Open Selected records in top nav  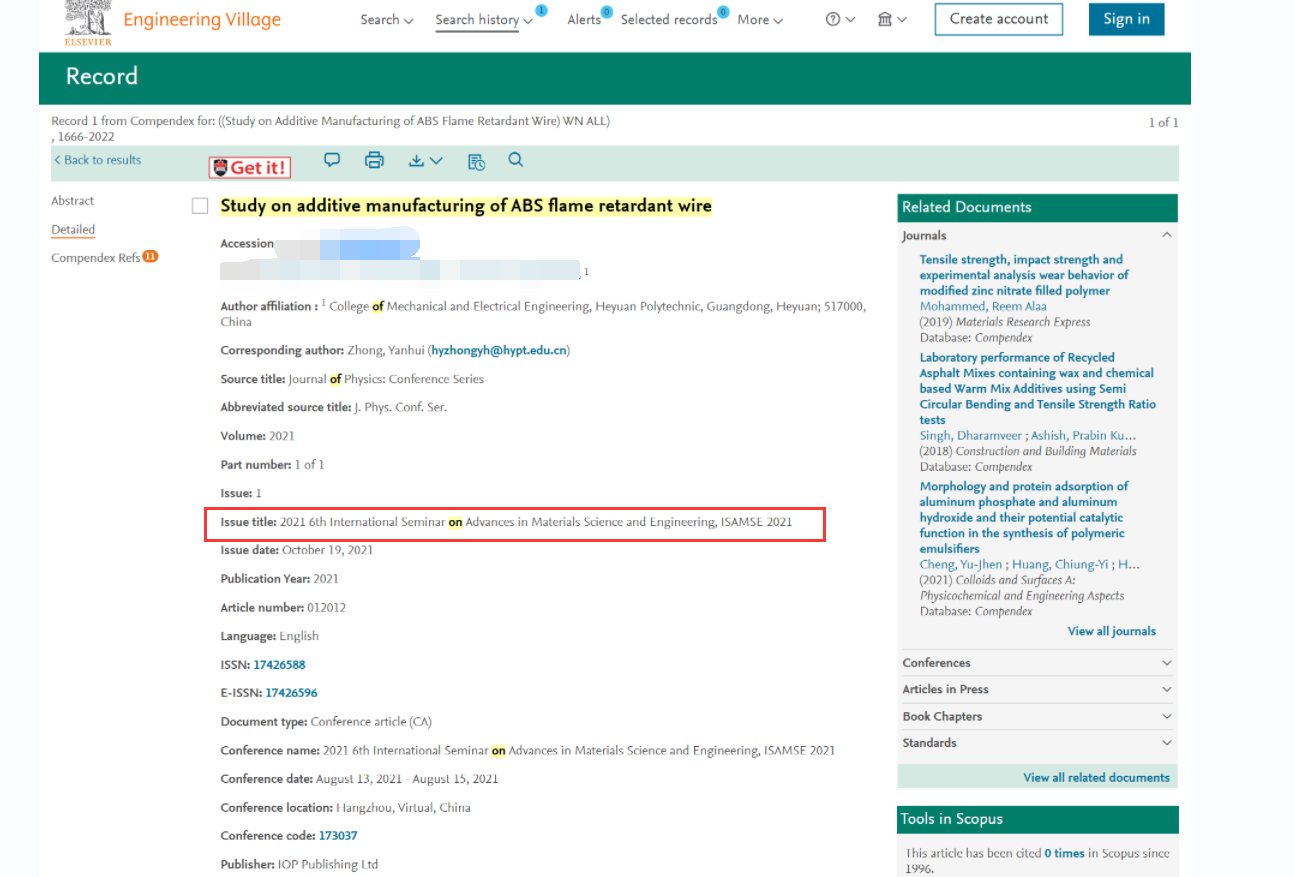(668, 19)
